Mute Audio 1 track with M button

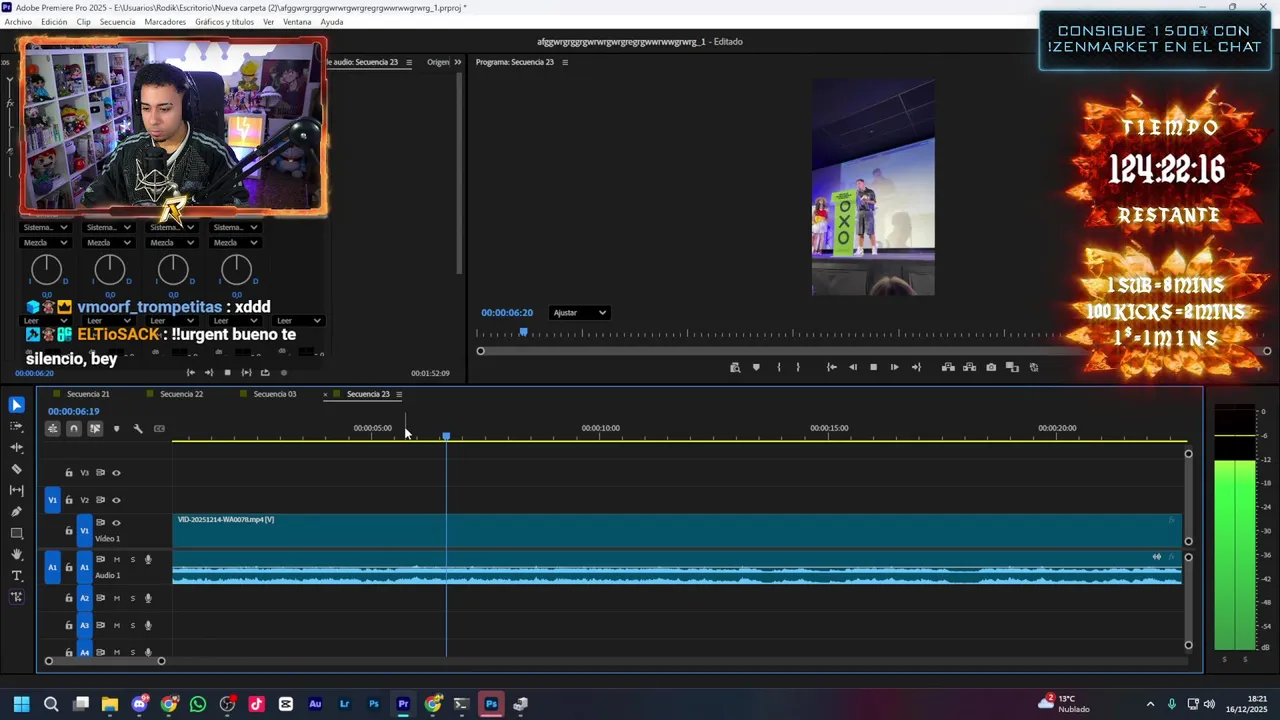(x=116, y=560)
